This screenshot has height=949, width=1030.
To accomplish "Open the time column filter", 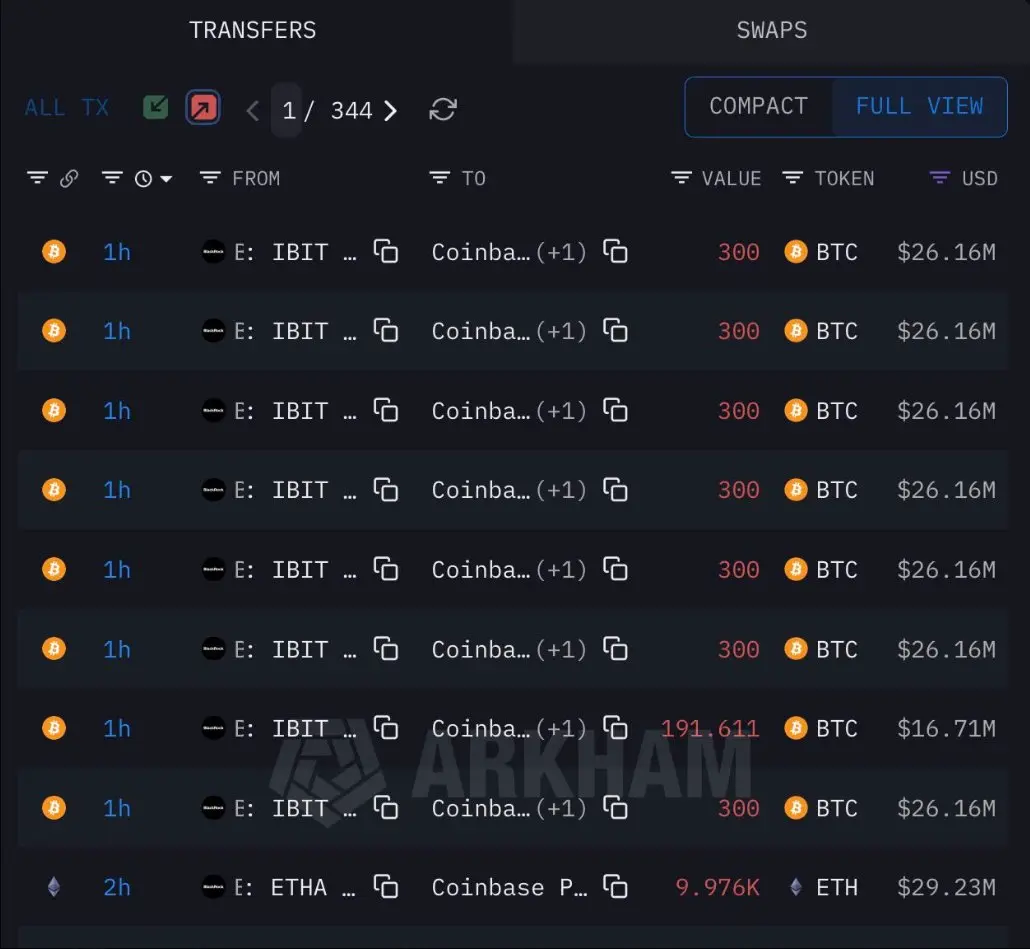I will pyautogui.click(x=112, y=177).
